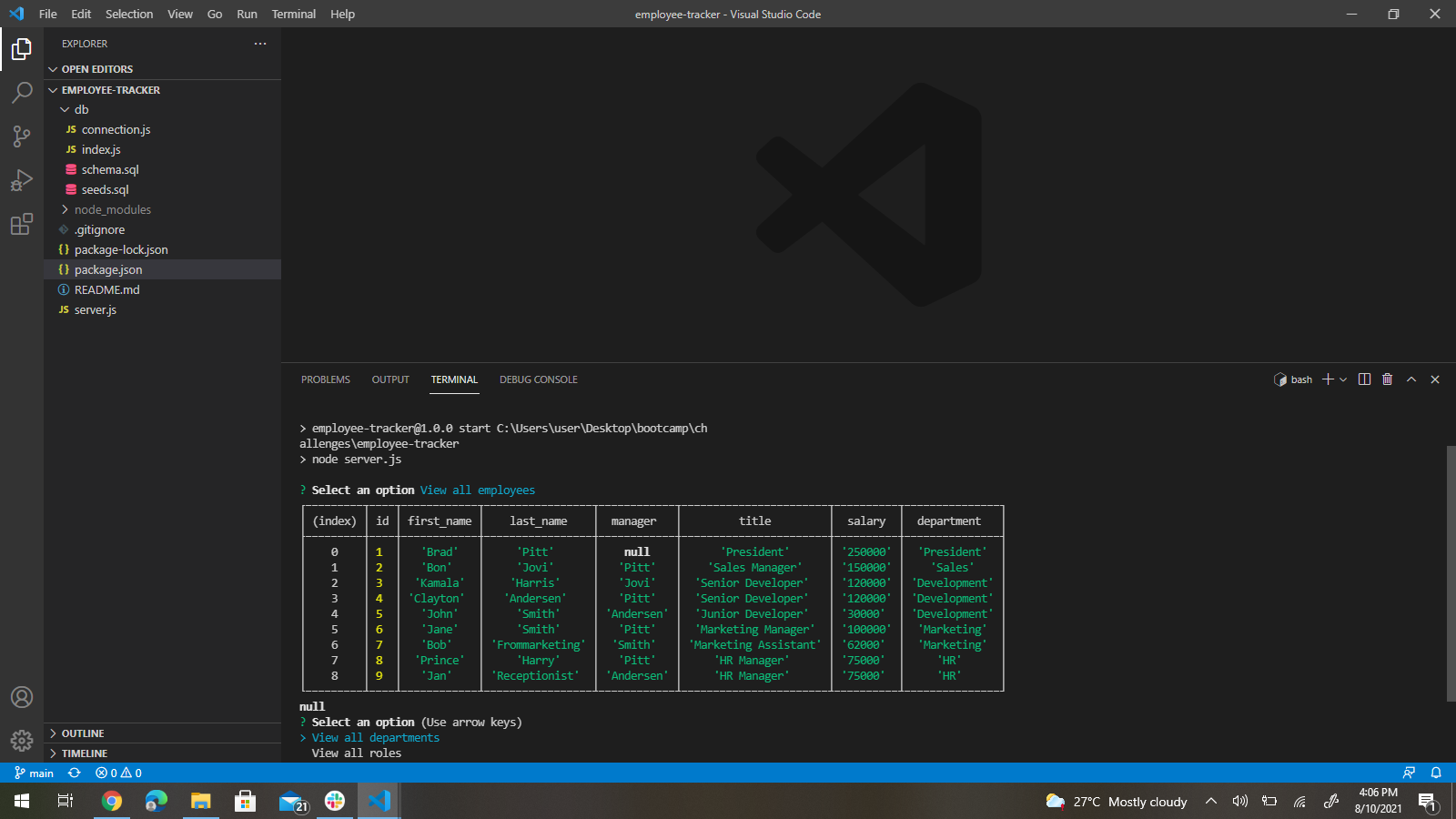
Task: Open the Terminal menu
Action: (x=293, y=14)
